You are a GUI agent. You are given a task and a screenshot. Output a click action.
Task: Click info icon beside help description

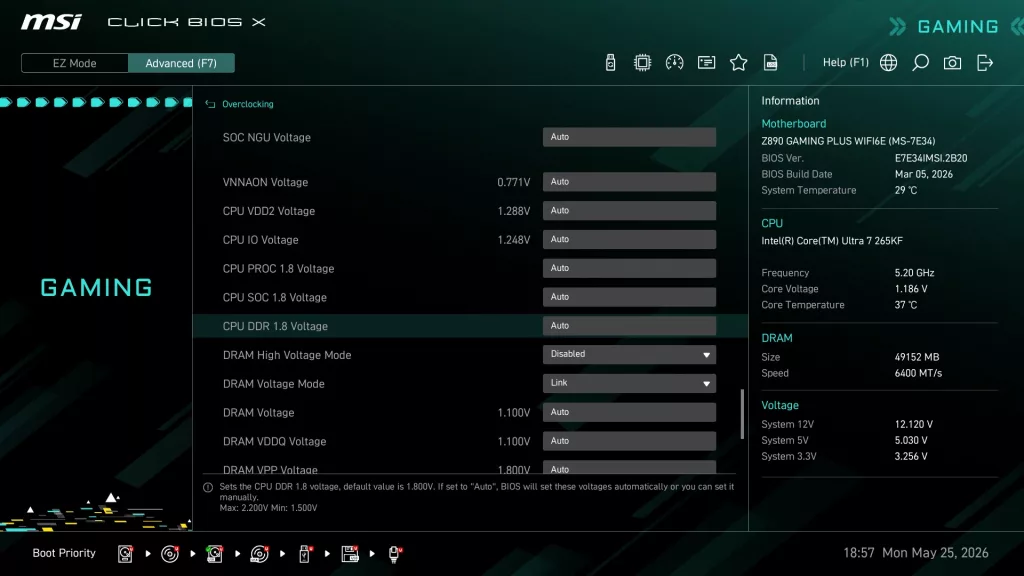[208, 487]
